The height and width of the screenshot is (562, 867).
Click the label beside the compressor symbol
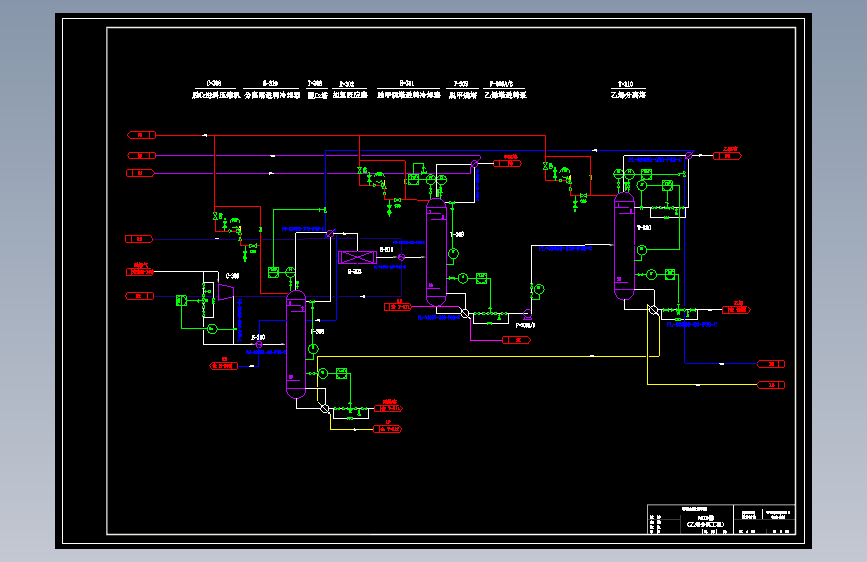pos(232,275)
